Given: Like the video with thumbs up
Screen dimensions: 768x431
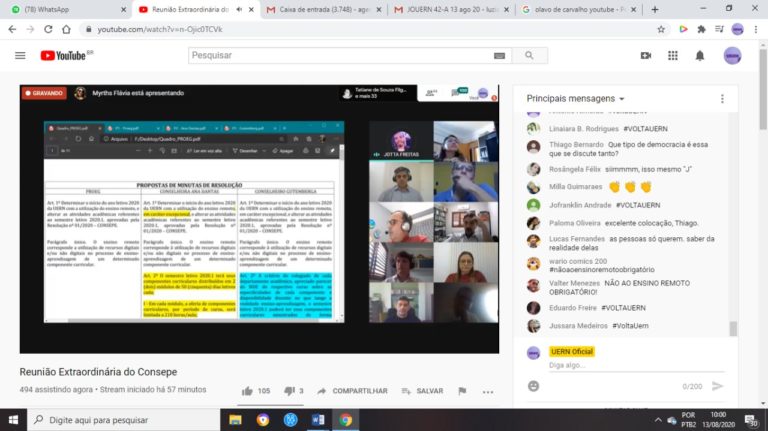Looking at the screenshot, I should [247, 391].
